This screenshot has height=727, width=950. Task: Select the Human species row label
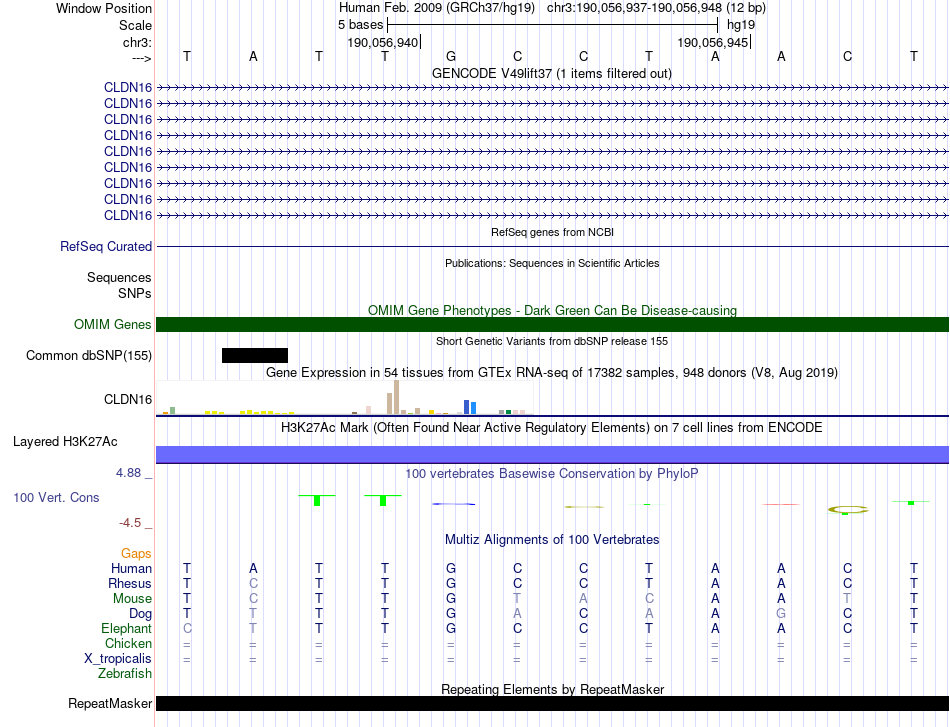(x=131, y=568)
